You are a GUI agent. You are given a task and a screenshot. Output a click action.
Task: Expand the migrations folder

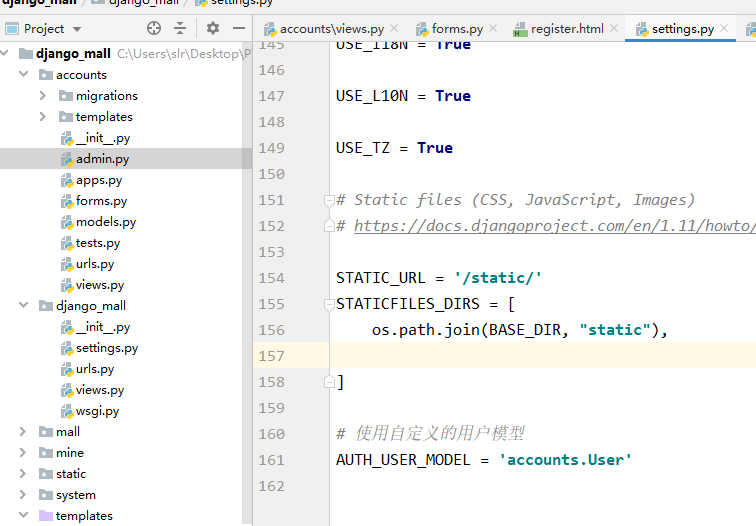click(x=42, y=95)
